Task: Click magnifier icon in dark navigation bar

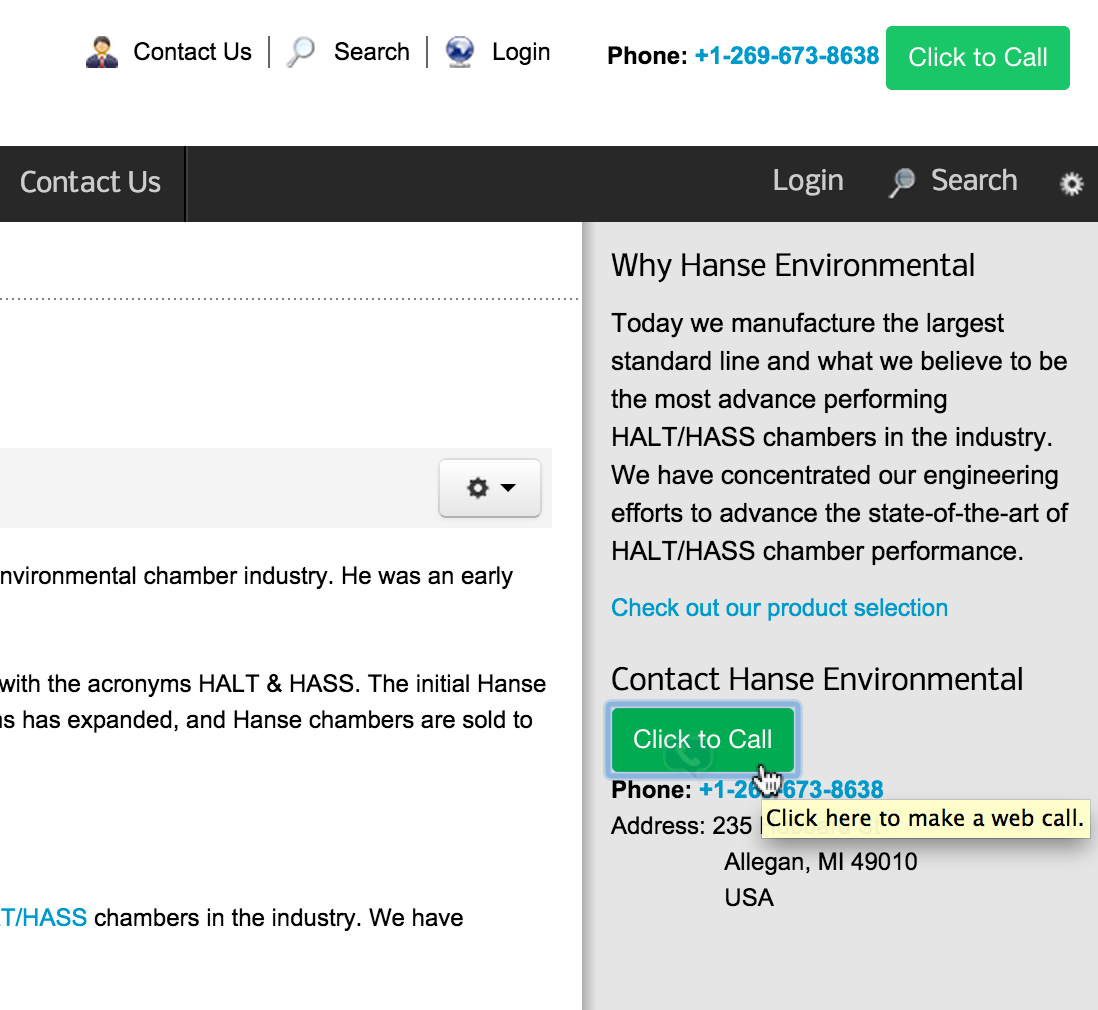Action: point(903,183)
